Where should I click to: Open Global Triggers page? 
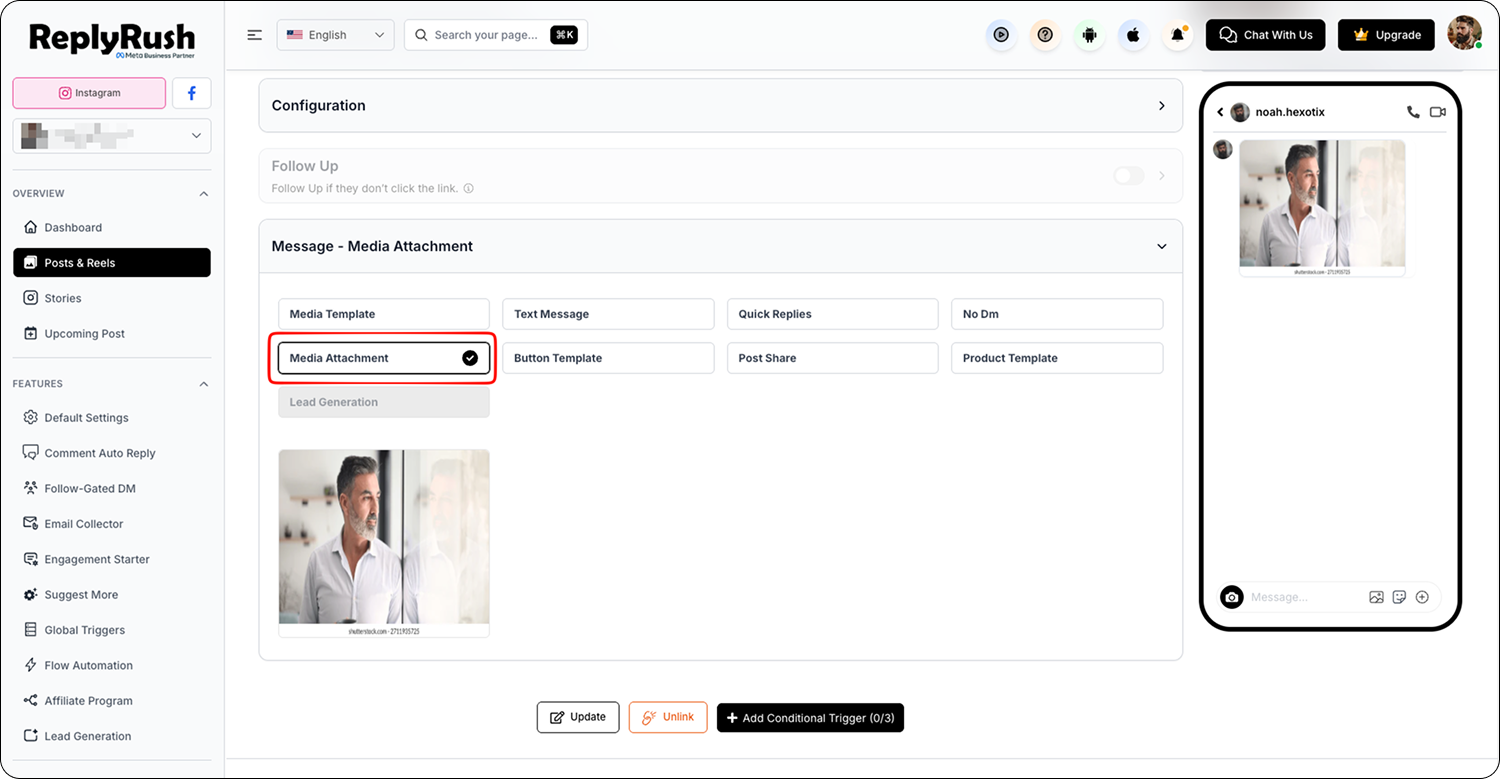click(x=112, y=630)
